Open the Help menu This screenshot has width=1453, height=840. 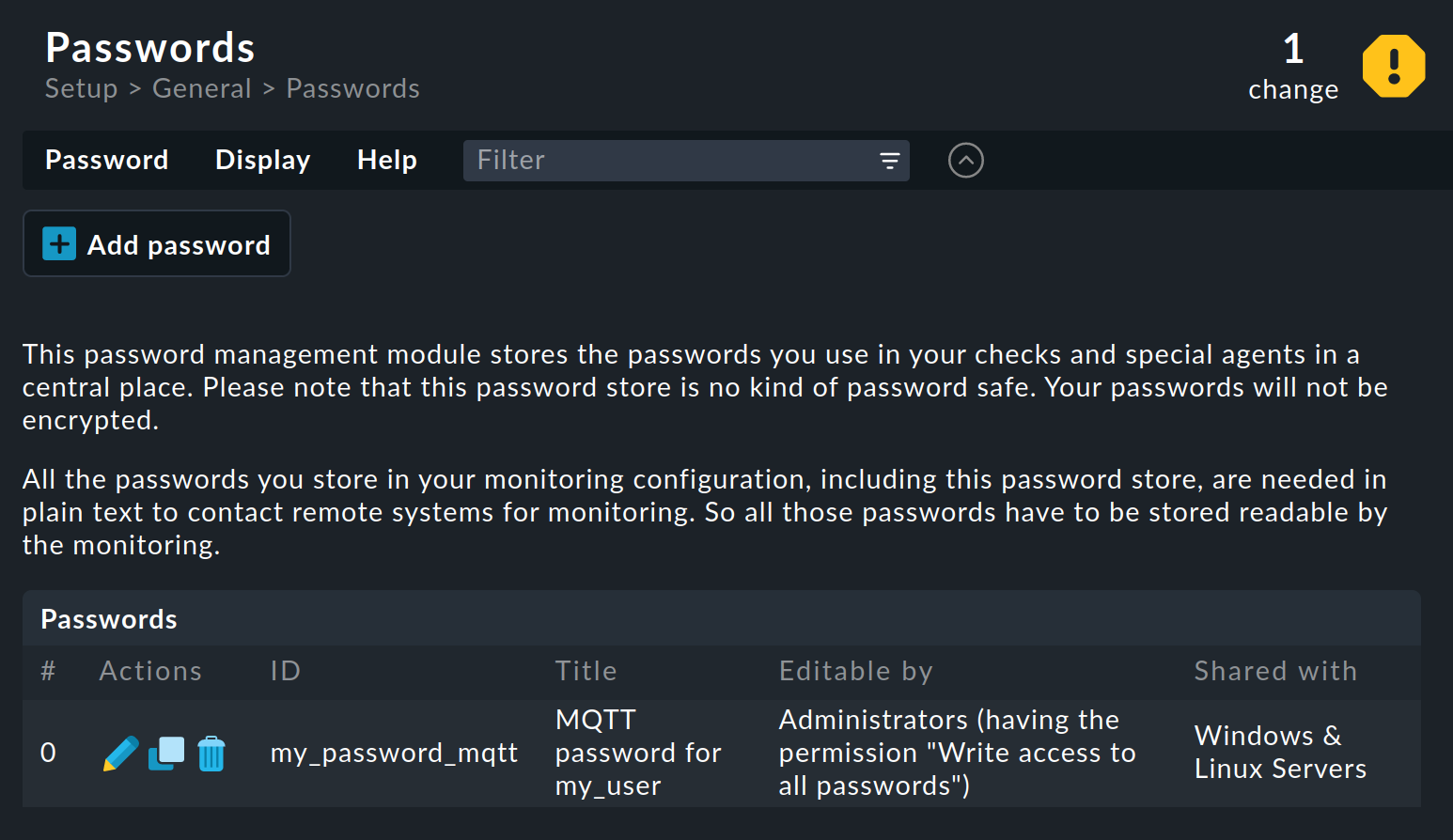click(386, 160)
